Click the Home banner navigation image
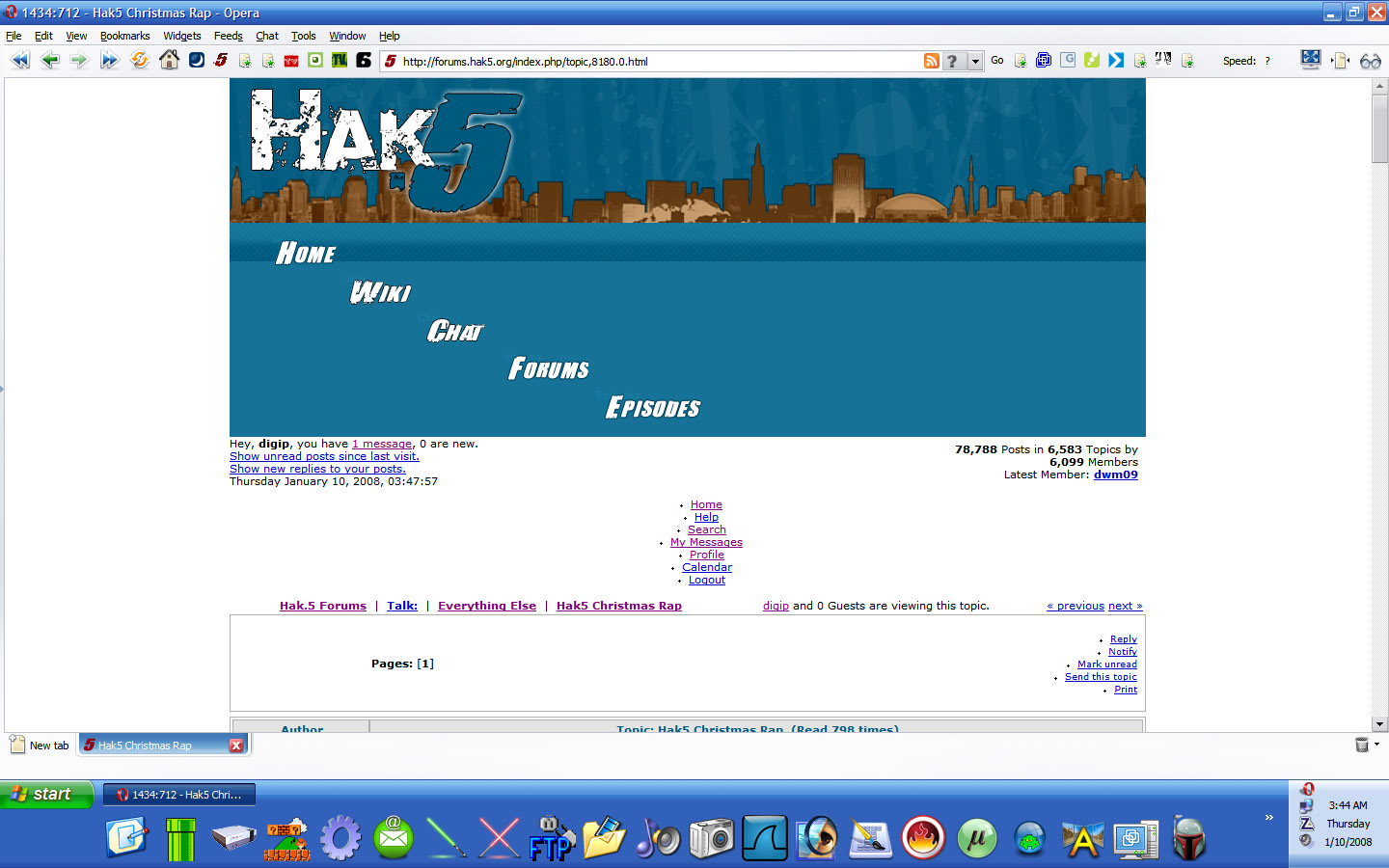Screen dimensions: 1389x868 (306, 254)
